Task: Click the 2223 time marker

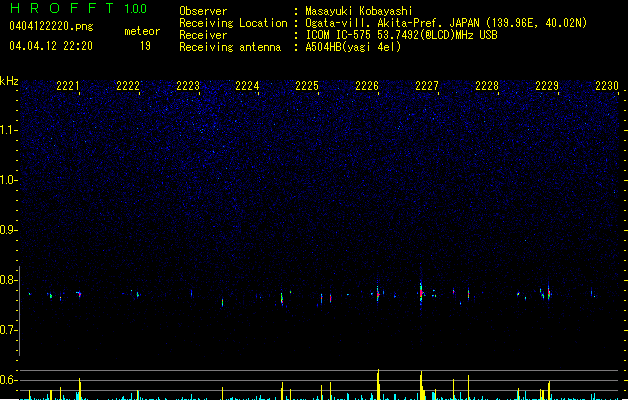Action: click(x=188, y=86)
